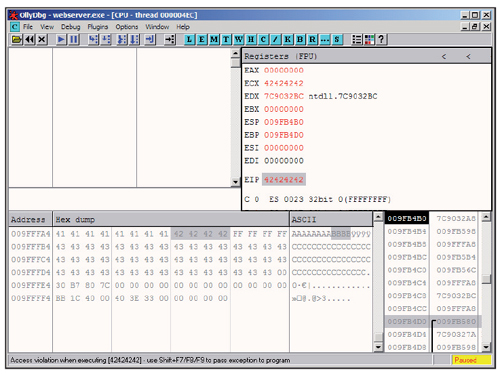This screenshot has width=500, height=374.
Task: Click the Run program play icon
Action: tap(61, 40)
